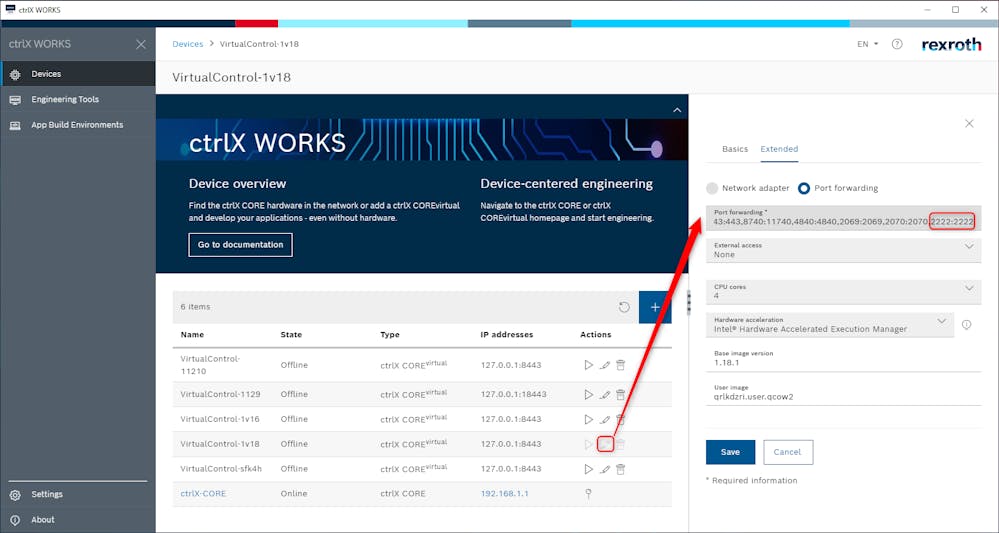Select the Network adapter radio button

click(x=712, y=188)
